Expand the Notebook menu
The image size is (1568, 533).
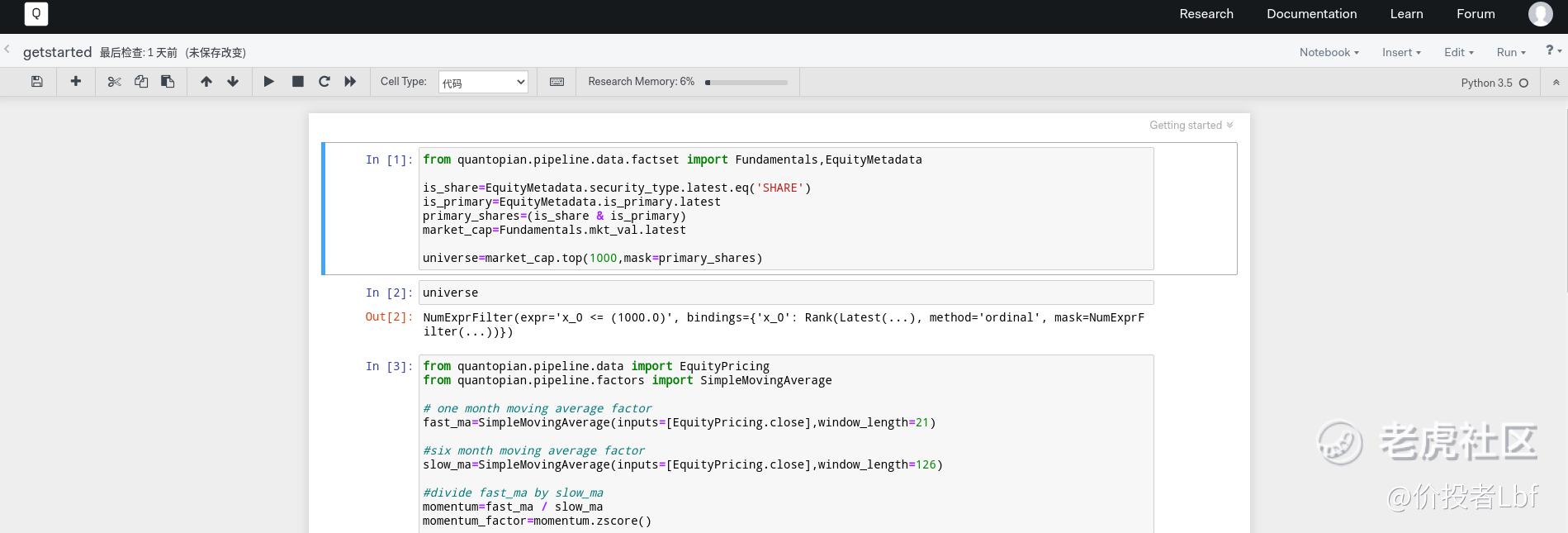pos(1329,52)
